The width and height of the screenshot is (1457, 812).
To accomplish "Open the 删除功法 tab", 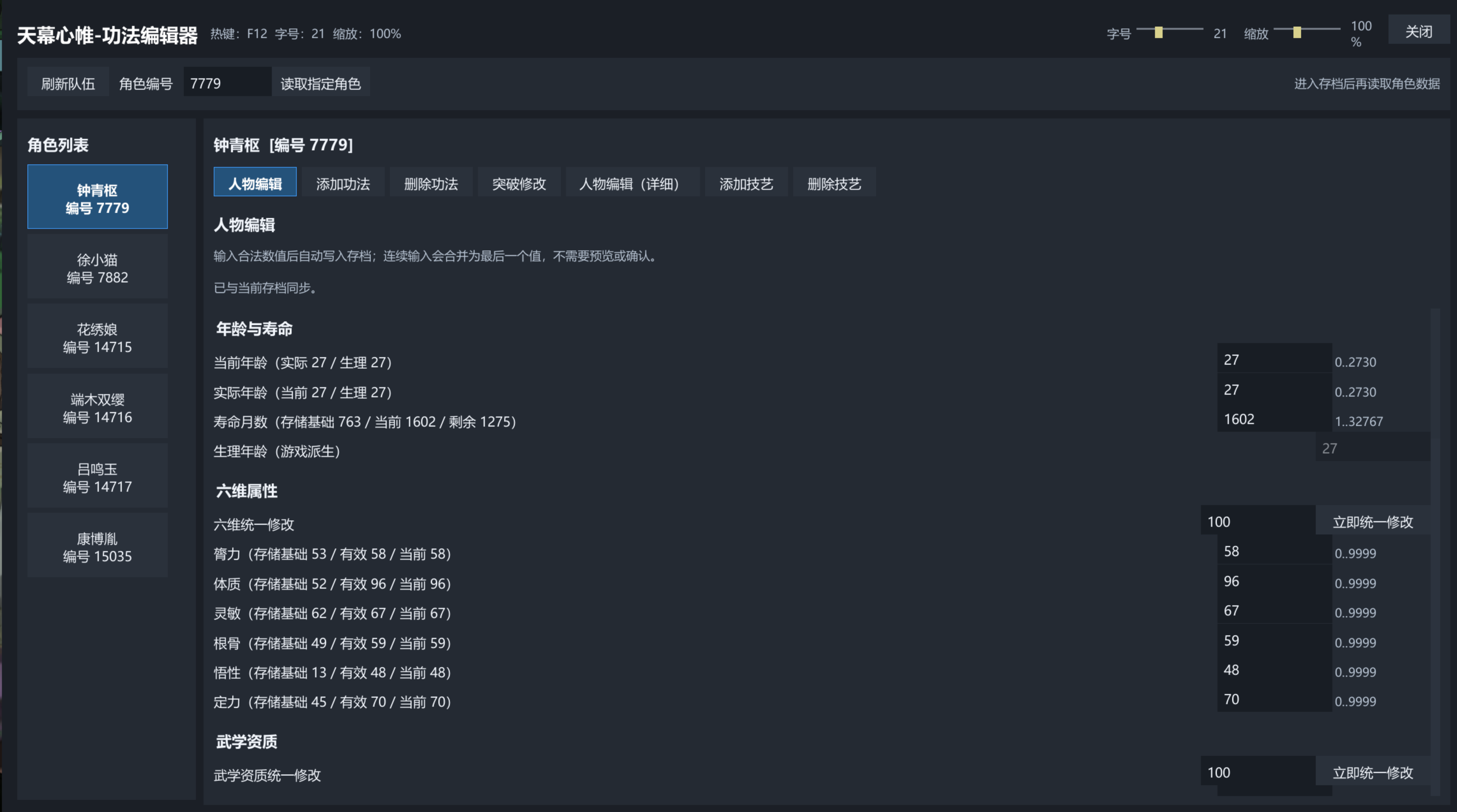I will [x=431, y=182].
